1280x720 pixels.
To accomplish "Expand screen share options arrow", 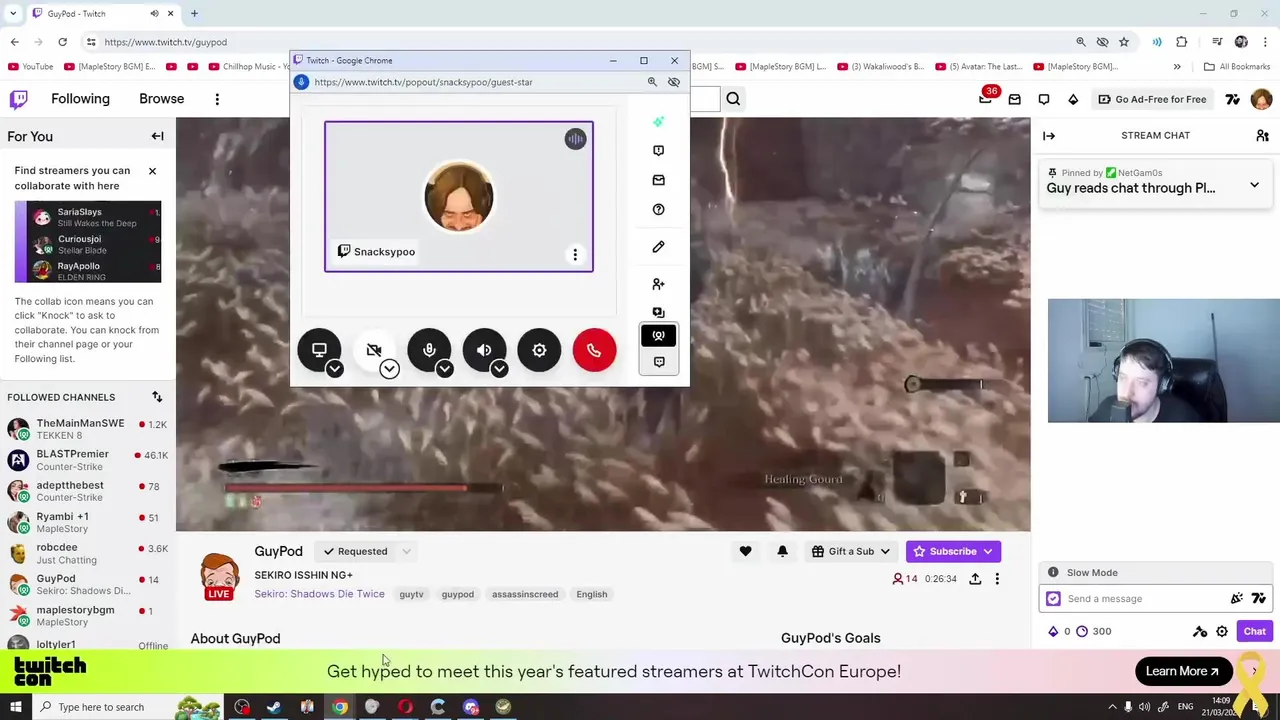I will point(335,369).
